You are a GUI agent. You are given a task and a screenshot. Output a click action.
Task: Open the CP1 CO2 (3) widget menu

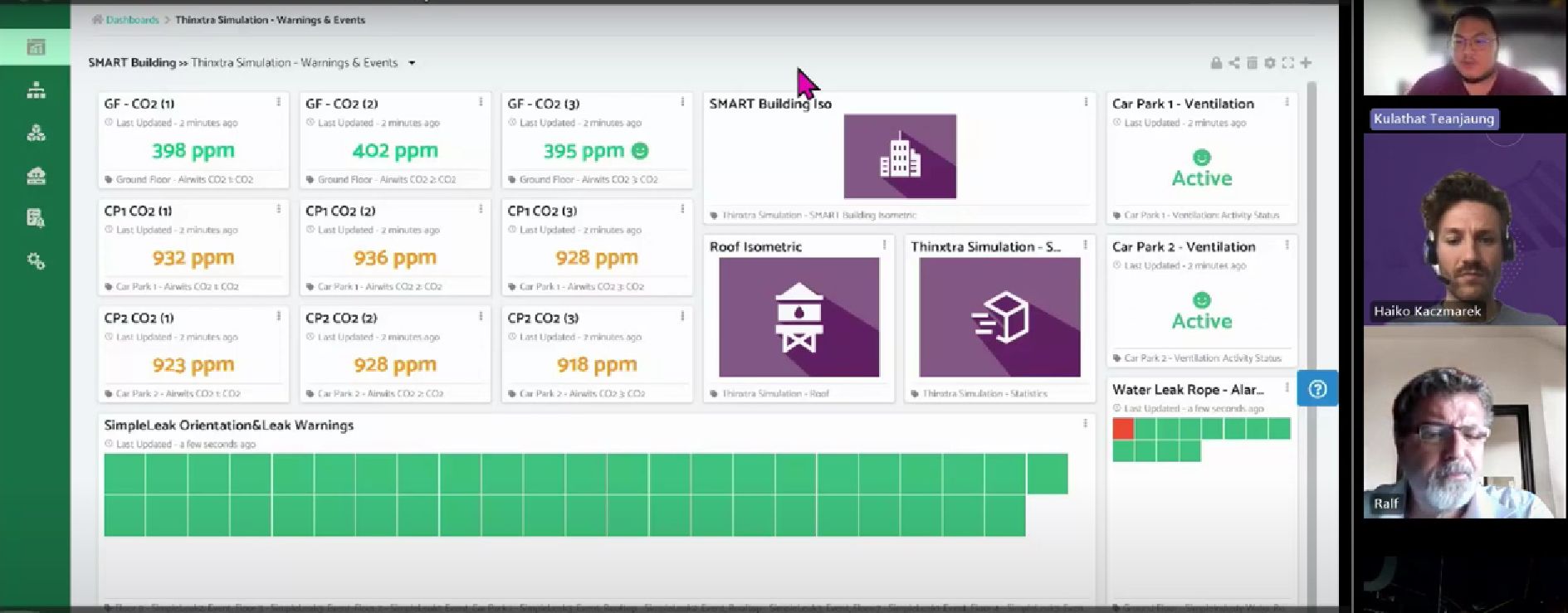point(682,209)
